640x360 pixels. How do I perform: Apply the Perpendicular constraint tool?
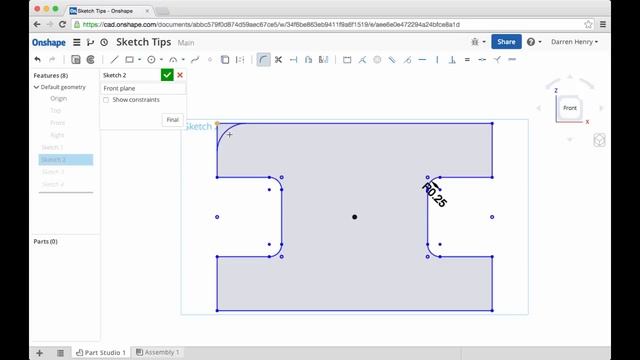pyautogui.click(x=452, y=60)
